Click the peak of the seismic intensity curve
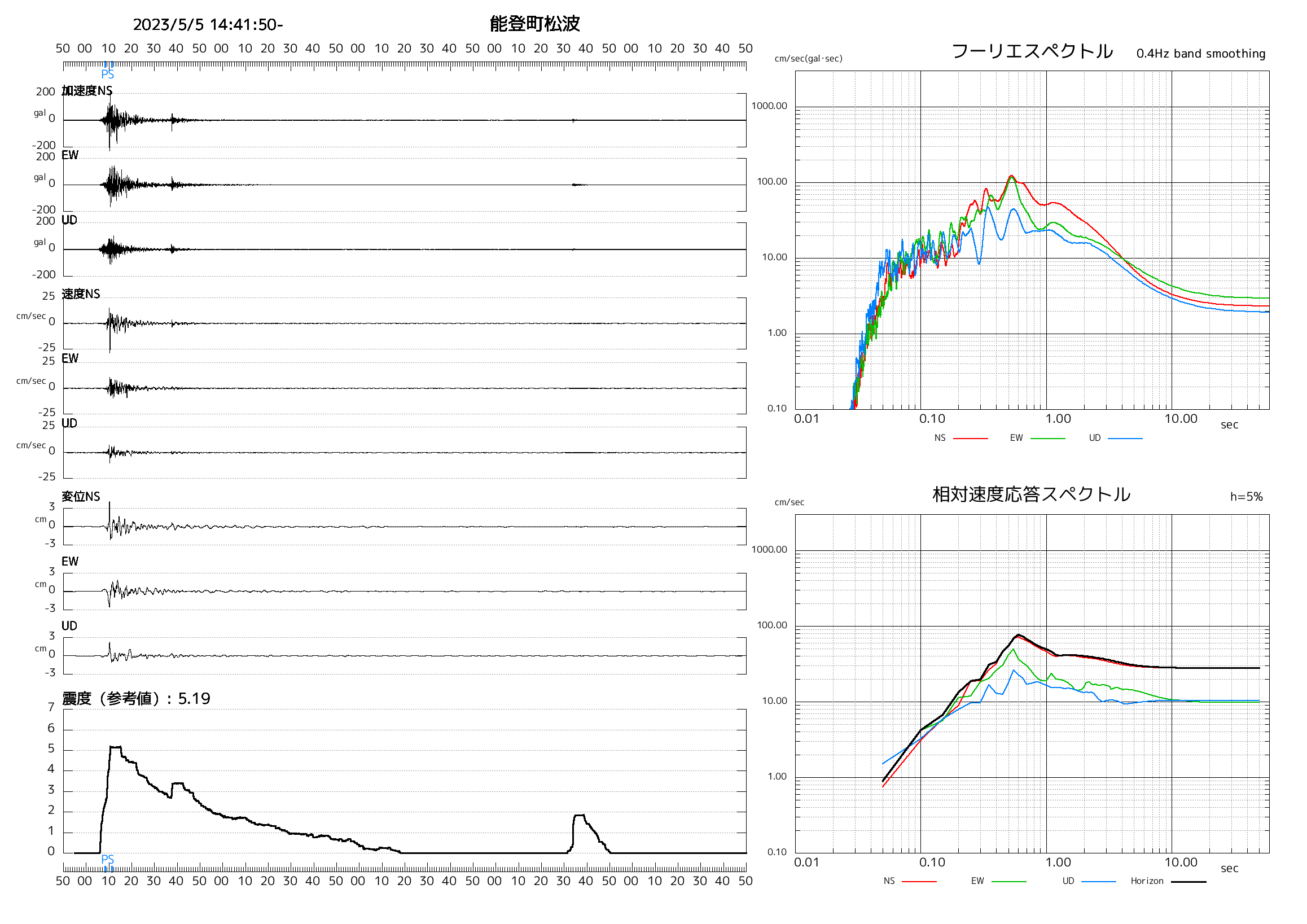This screenshot has height=924, width=1307. [116, 746]
